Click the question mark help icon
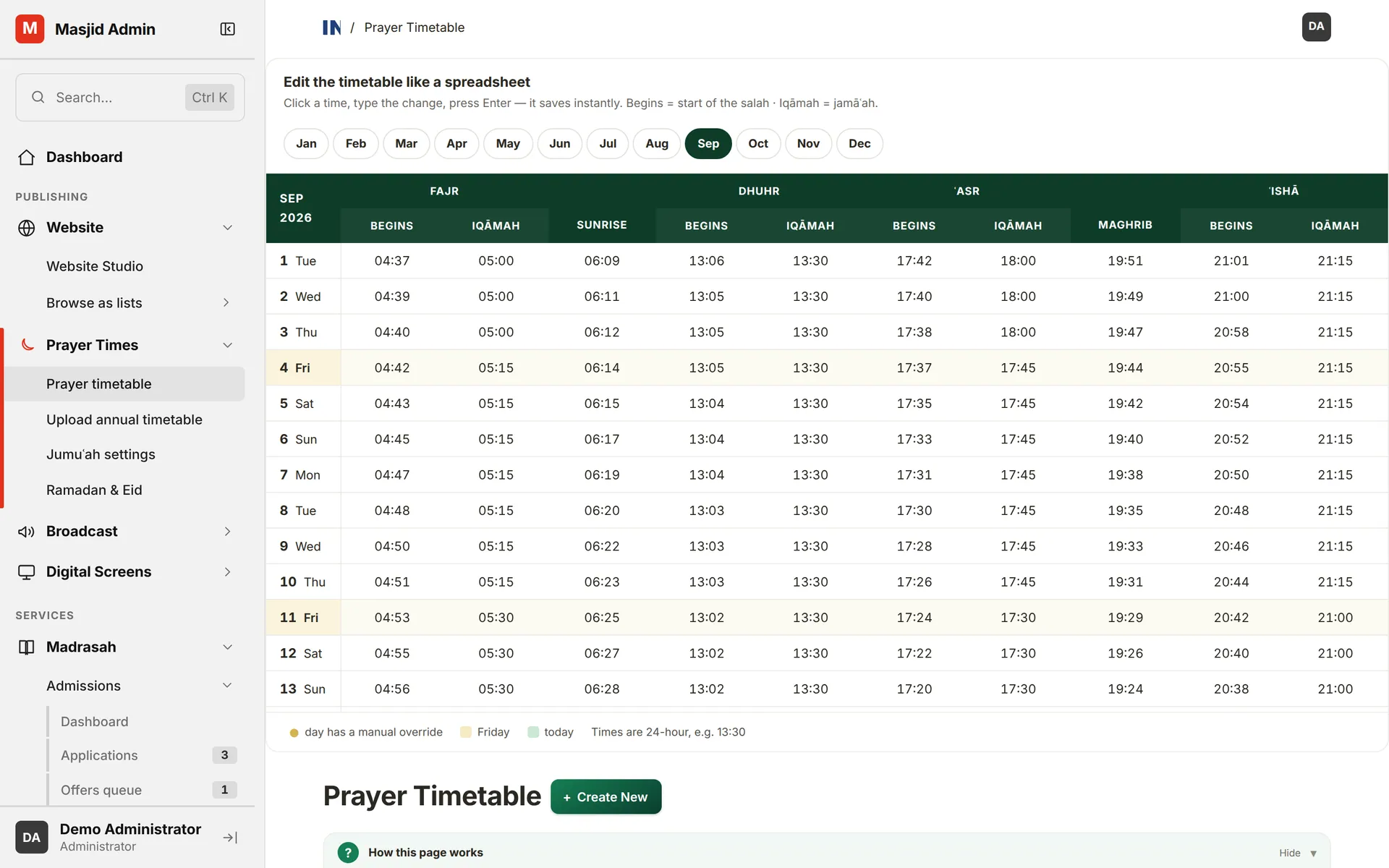1389x868 pixels. 348,852
